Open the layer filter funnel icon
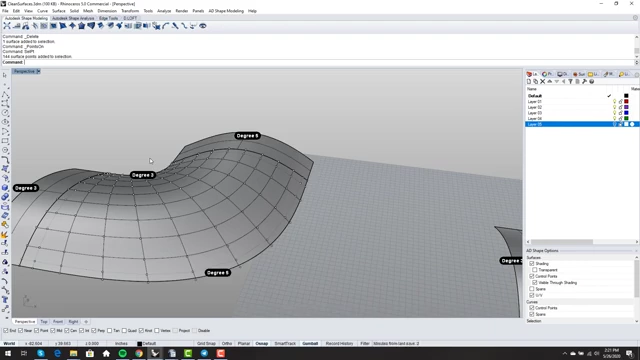Image resolution: width=640 pixels, height=360 pixels. pos(570,82)
